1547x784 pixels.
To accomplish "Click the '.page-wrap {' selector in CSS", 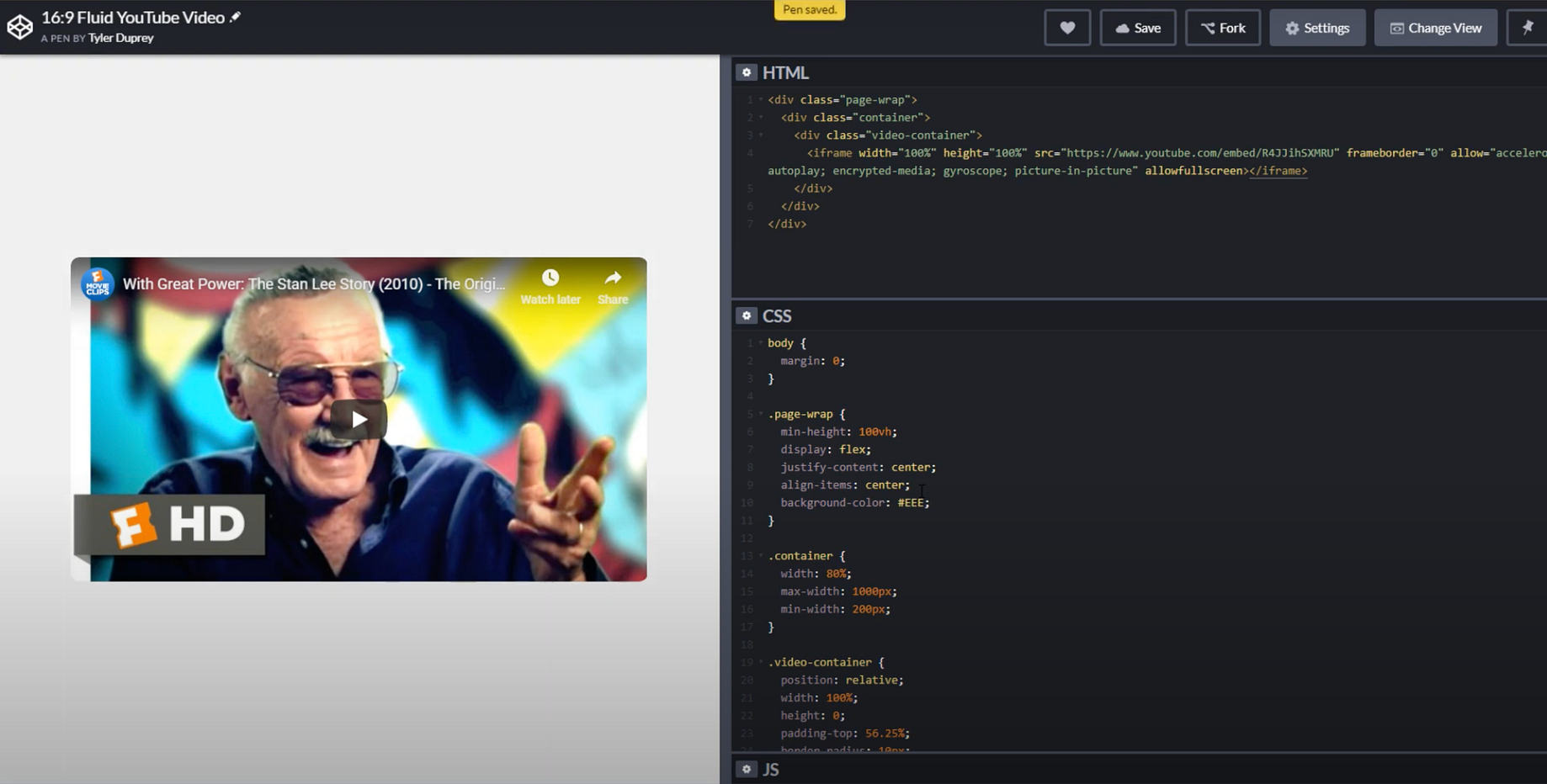I will point(806,414).
